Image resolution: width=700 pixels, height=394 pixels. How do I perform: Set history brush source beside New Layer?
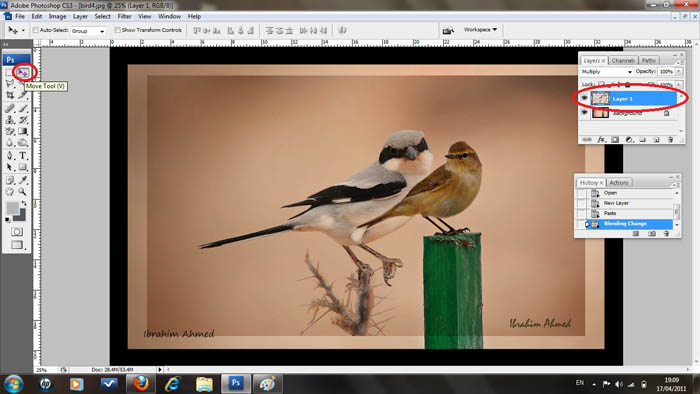point(581,203)
